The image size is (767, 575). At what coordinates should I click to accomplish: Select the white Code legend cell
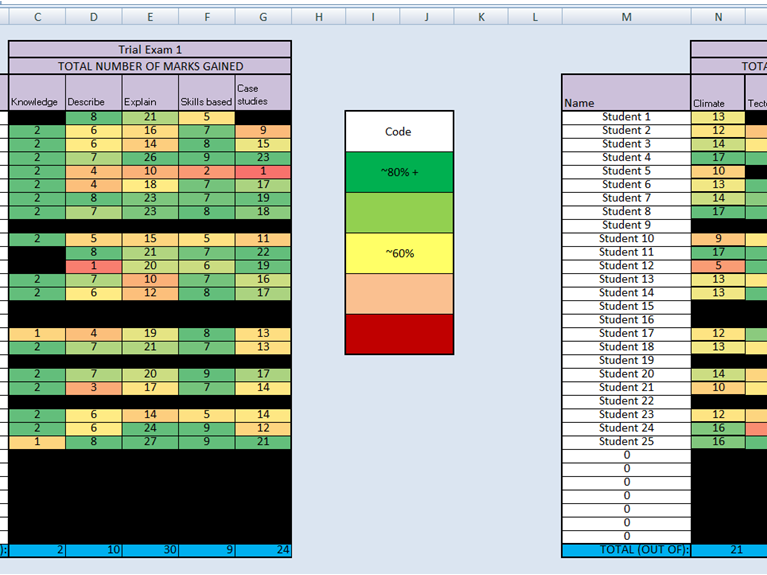[399, 131]
